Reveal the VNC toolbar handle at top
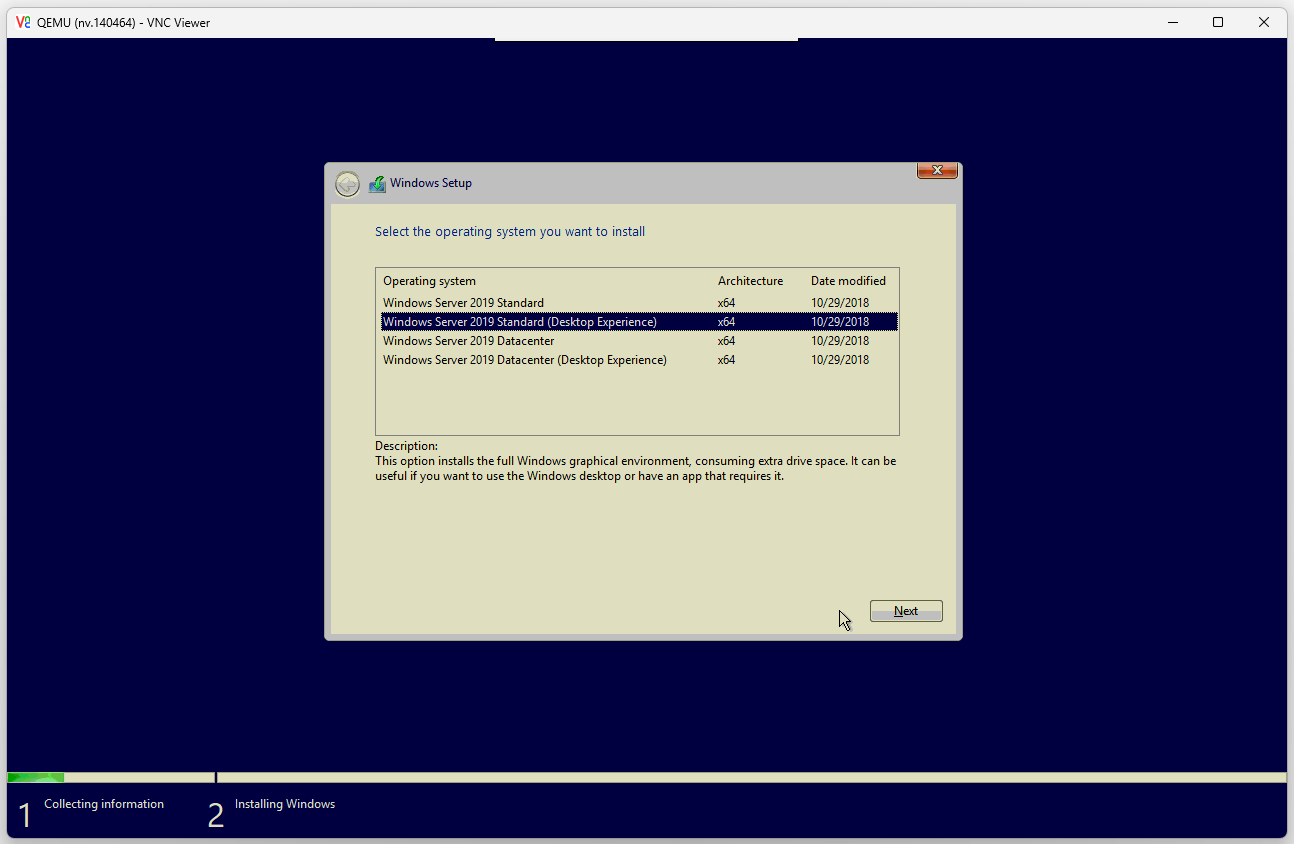Viewport: 1294px width, 844px height. (x=646, y=40)
